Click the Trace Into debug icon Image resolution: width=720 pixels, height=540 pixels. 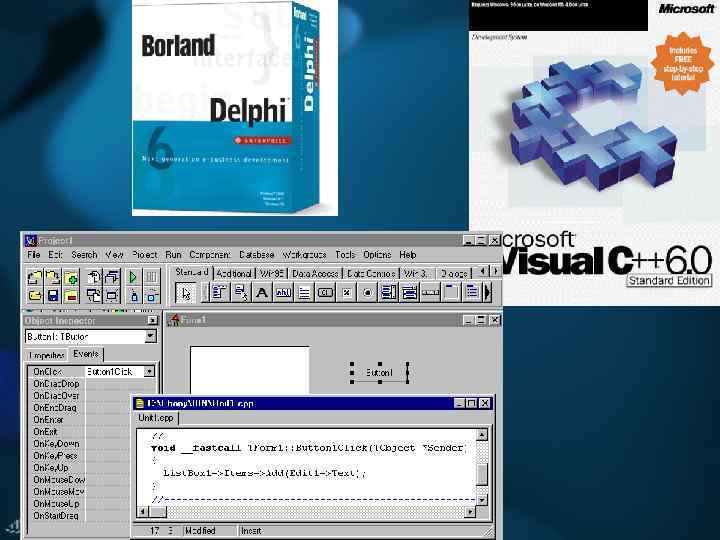133,295
